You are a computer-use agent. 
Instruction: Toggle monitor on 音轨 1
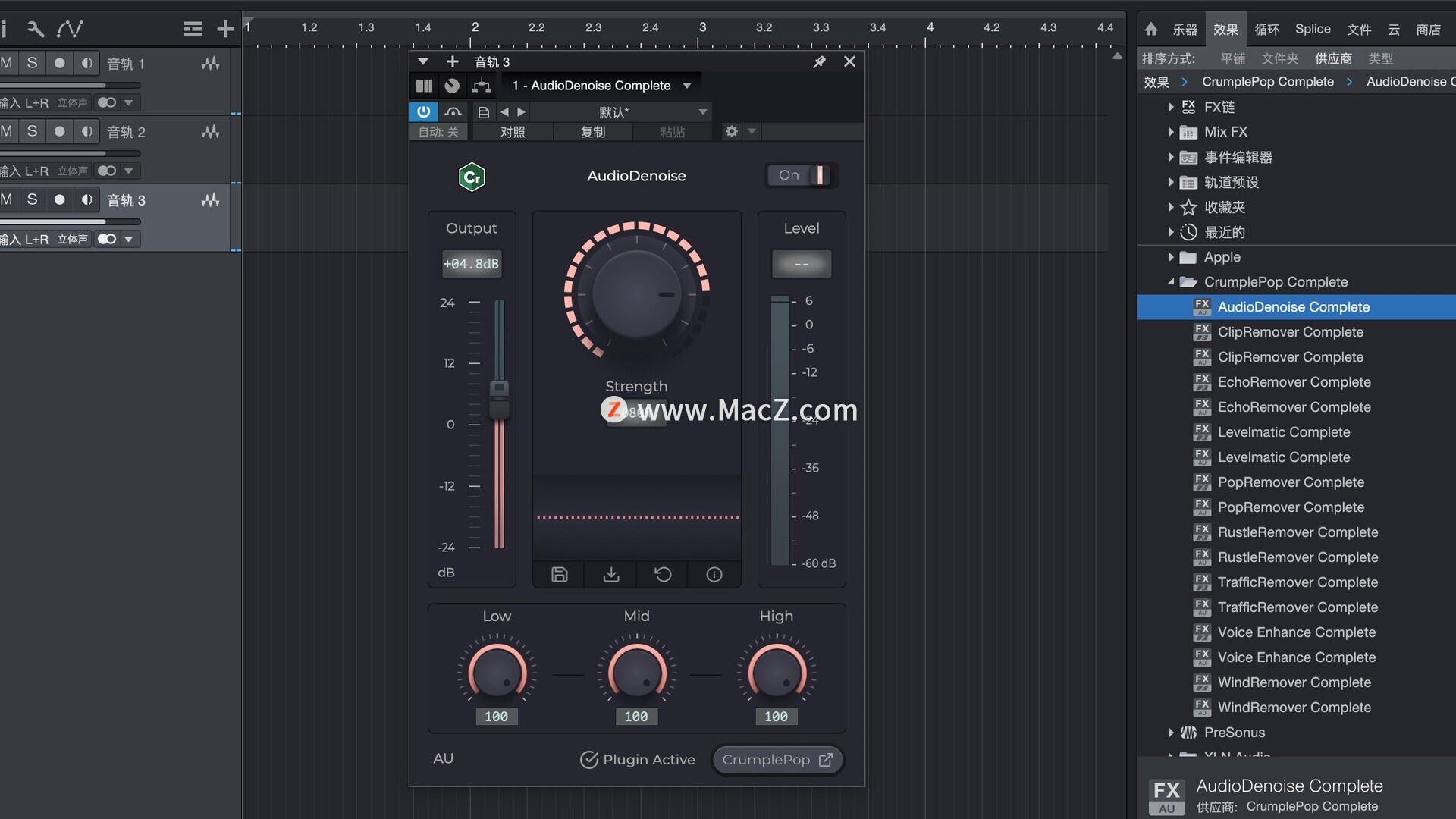(x=87, y=63)
